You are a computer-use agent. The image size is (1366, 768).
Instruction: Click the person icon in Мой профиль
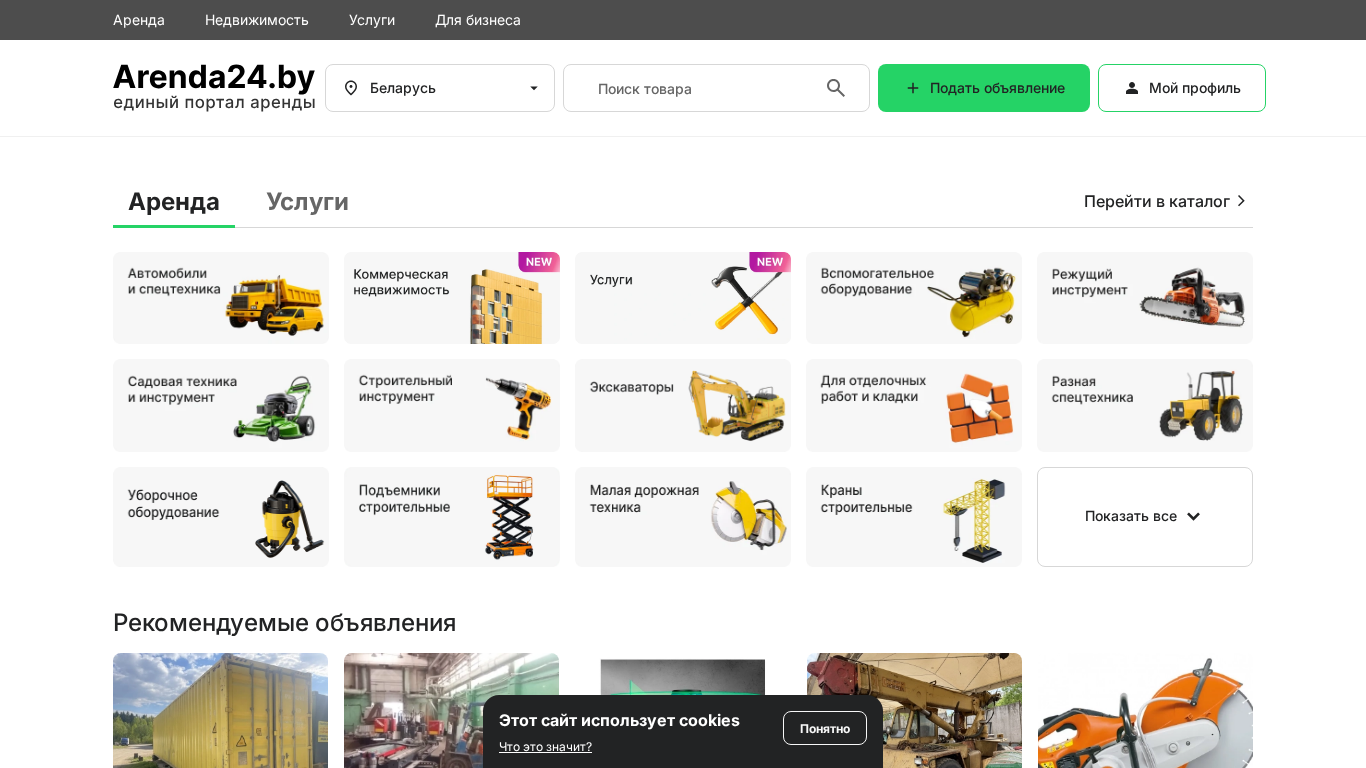click(1132, 88)
